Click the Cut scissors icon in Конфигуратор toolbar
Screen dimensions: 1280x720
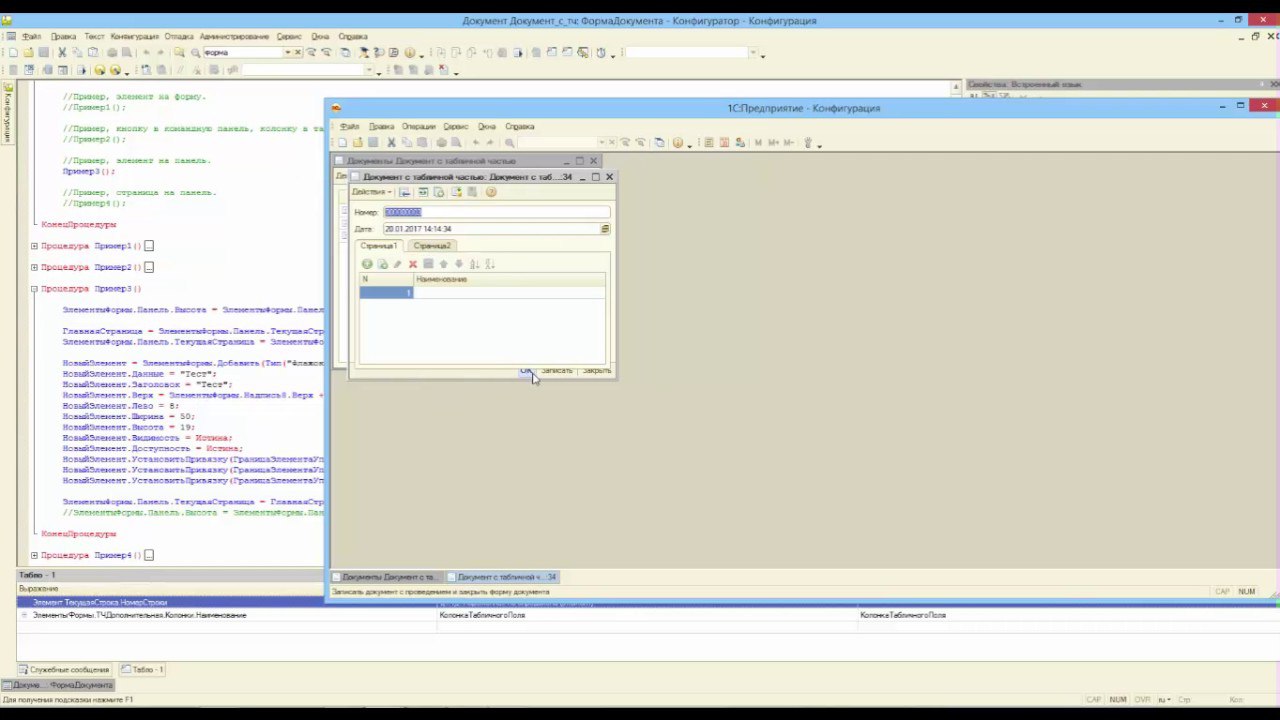(62, 52)
